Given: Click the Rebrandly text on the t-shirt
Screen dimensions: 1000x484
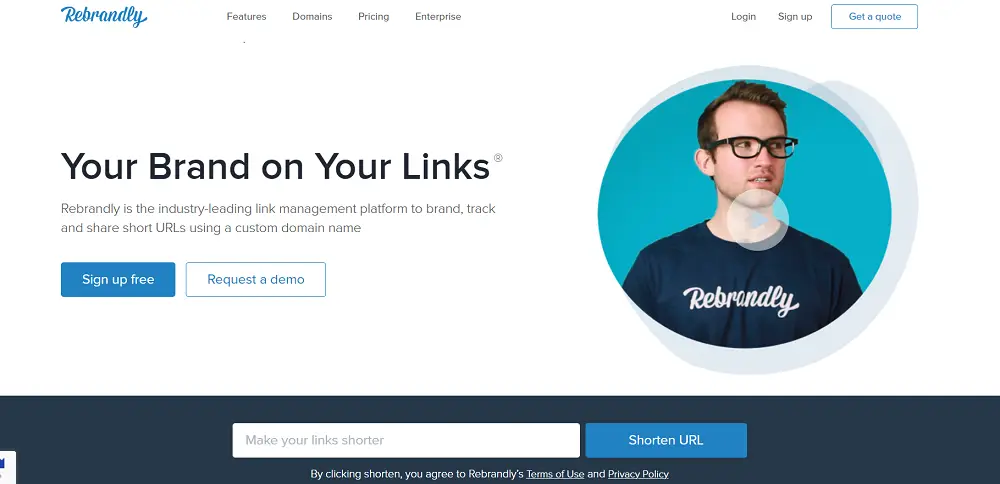Looking at the screenshot, I should pyautogui.click(x=740, y=300).
